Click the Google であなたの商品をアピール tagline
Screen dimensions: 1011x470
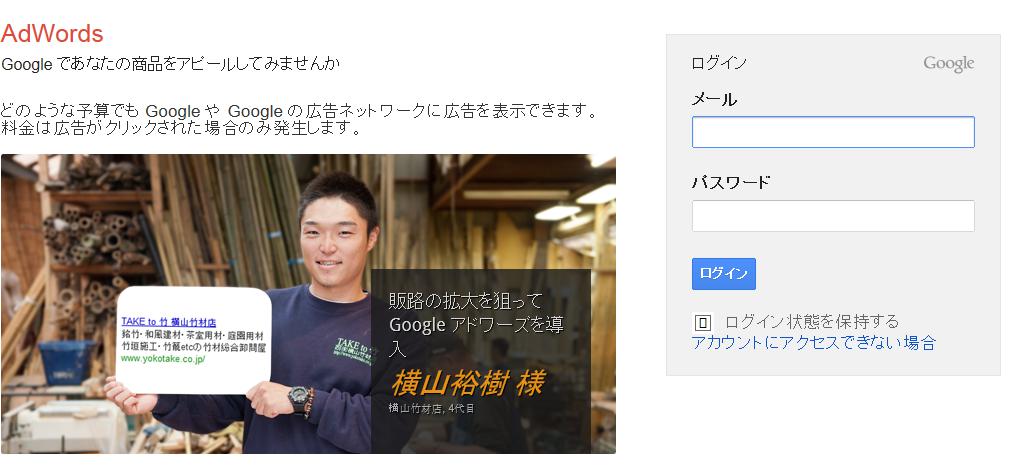(x=171, y=64)
